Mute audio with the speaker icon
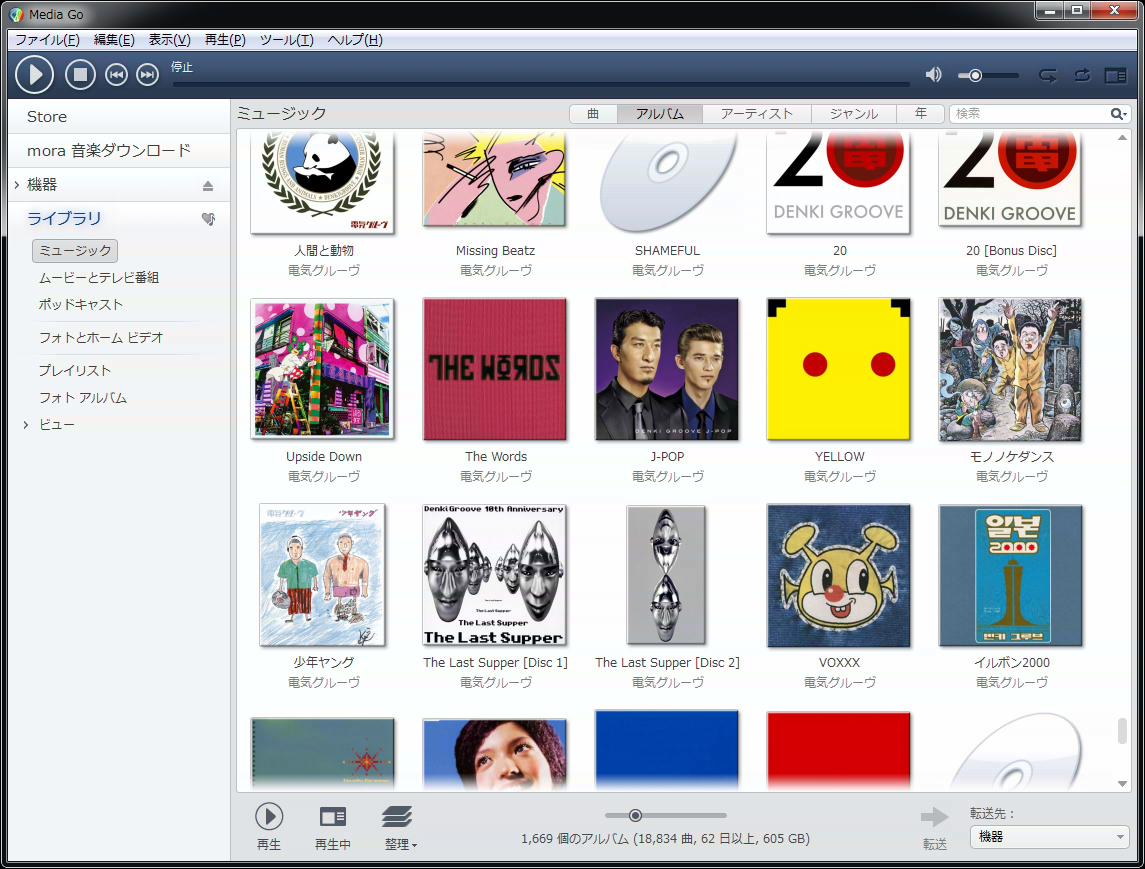Screen dimensions: 1145x869 (x=933, y=75)
